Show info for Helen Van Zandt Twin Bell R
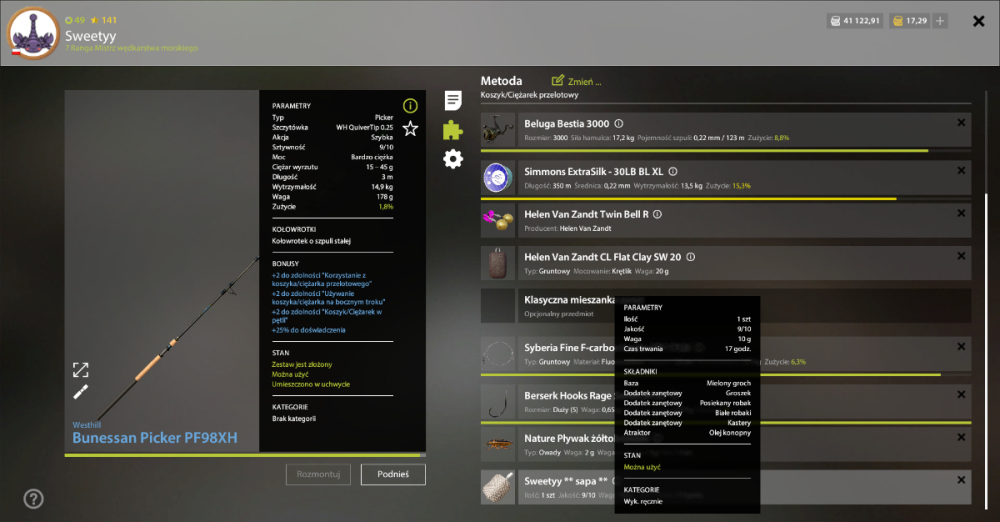 point(658,214)
